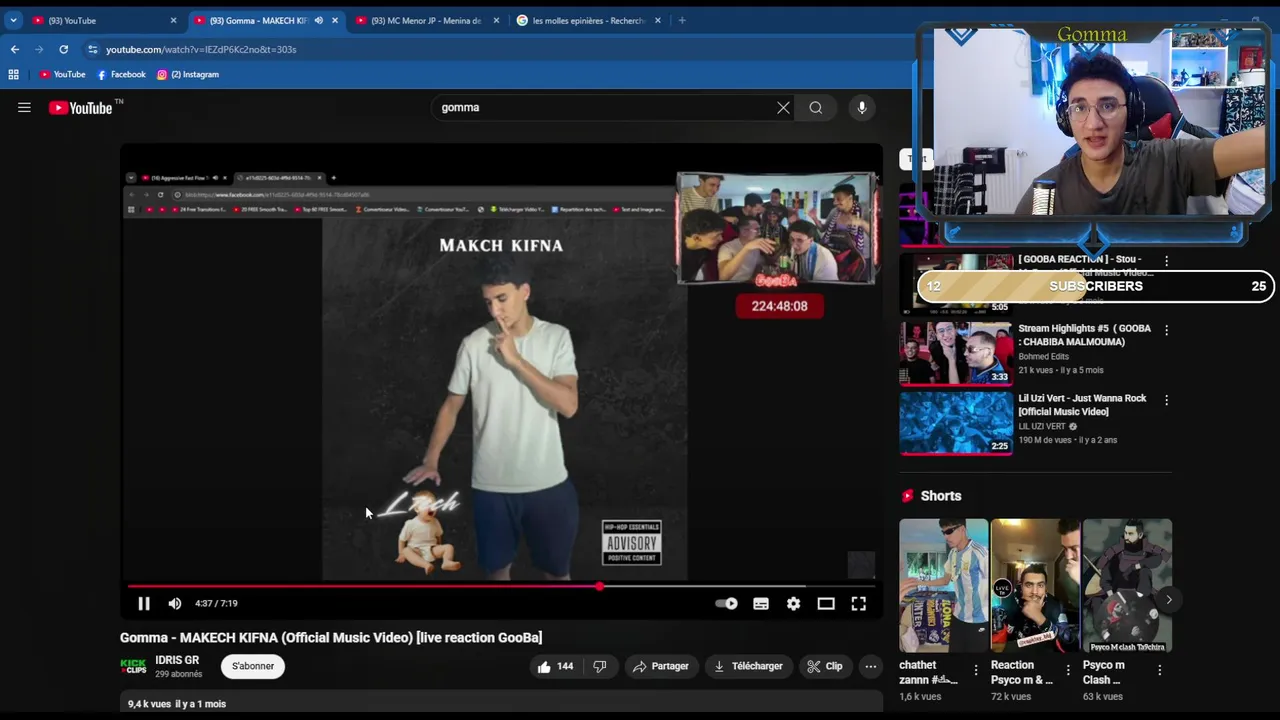Go back in browser history

[15, 49]
